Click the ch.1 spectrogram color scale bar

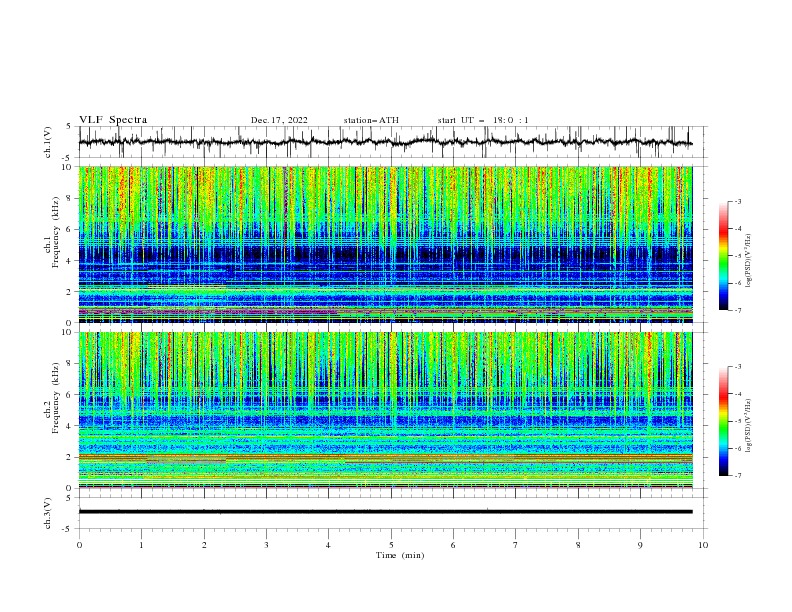(724, 256)
